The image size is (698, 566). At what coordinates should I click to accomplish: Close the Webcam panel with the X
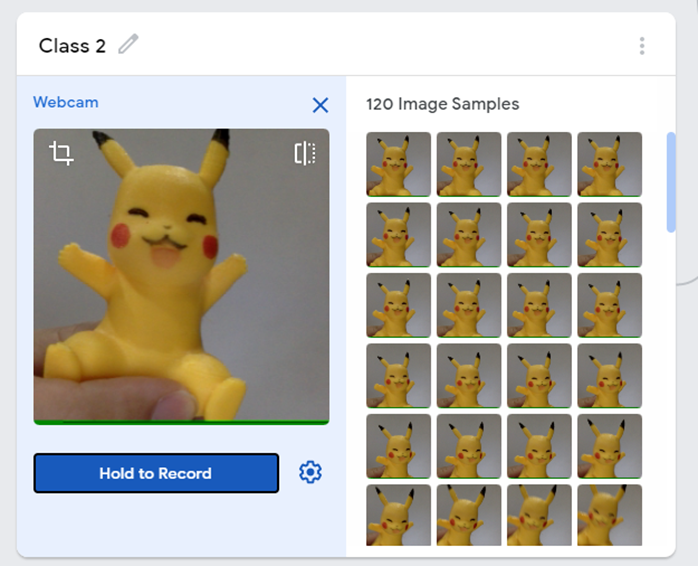pos(320,106)
